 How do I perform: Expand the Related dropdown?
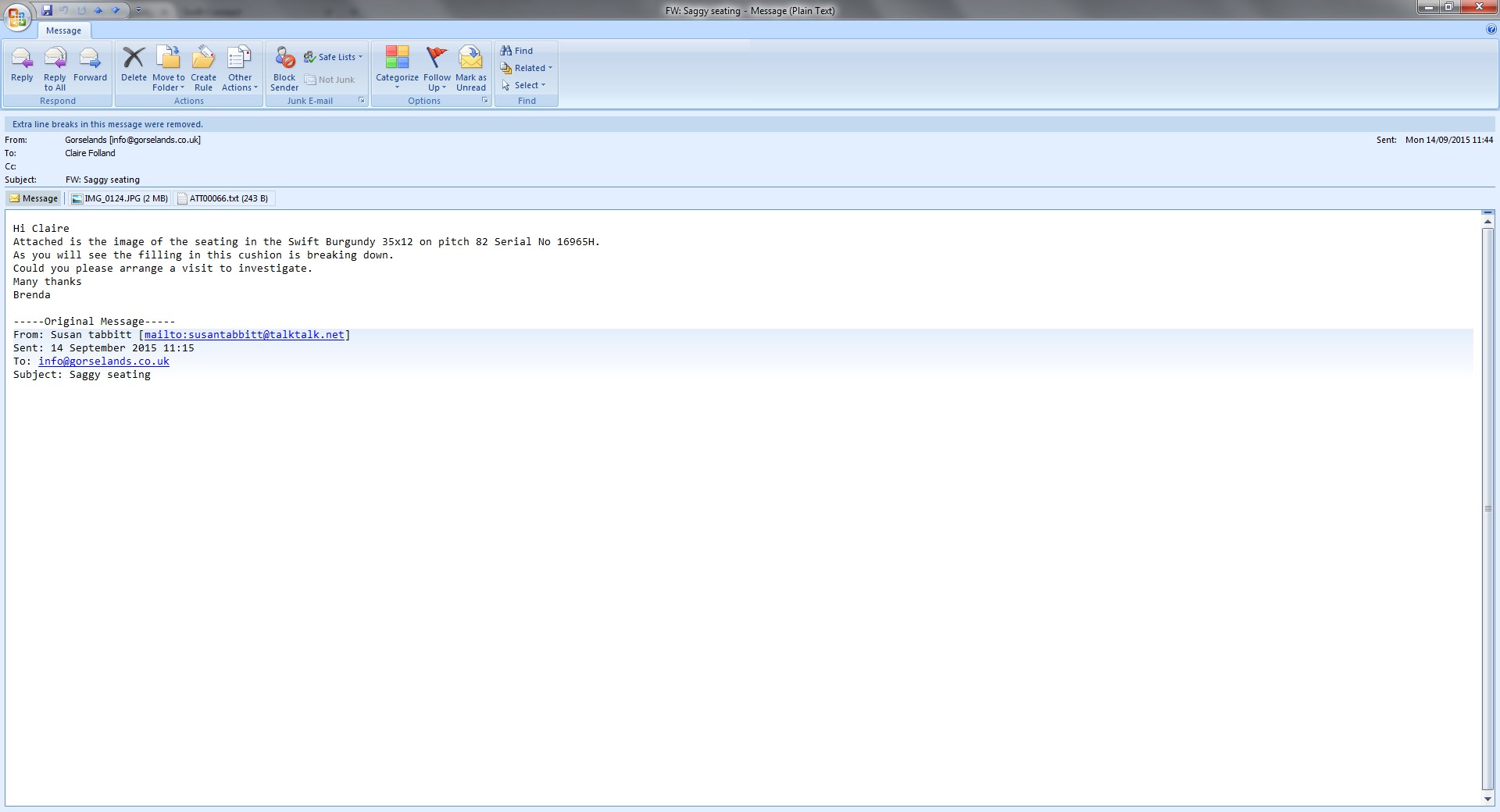pos(527,68)
